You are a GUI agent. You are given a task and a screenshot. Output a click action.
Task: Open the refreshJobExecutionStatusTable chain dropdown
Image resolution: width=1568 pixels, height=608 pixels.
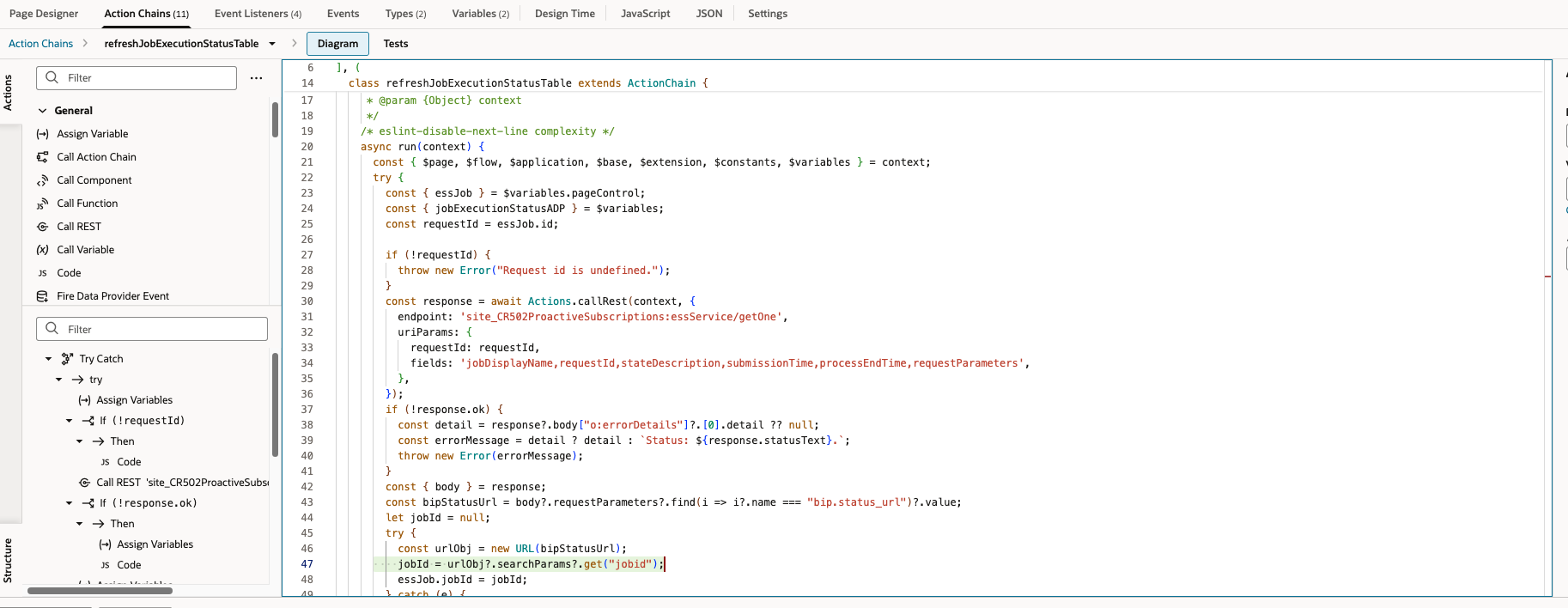point(272,44)
